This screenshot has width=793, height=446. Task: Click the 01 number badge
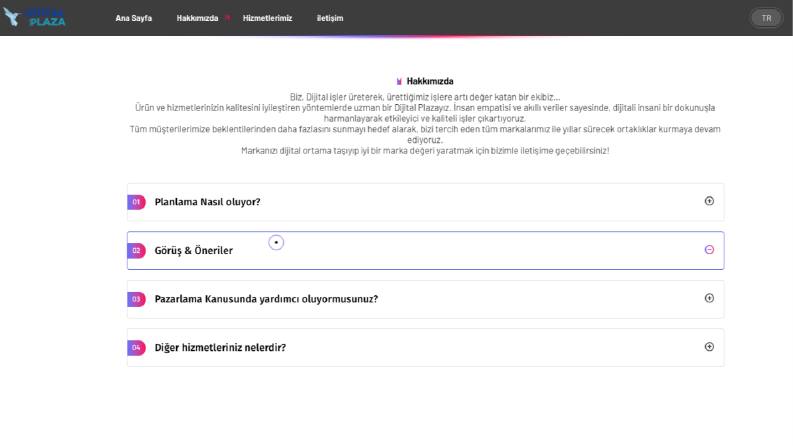coord(136,202)
